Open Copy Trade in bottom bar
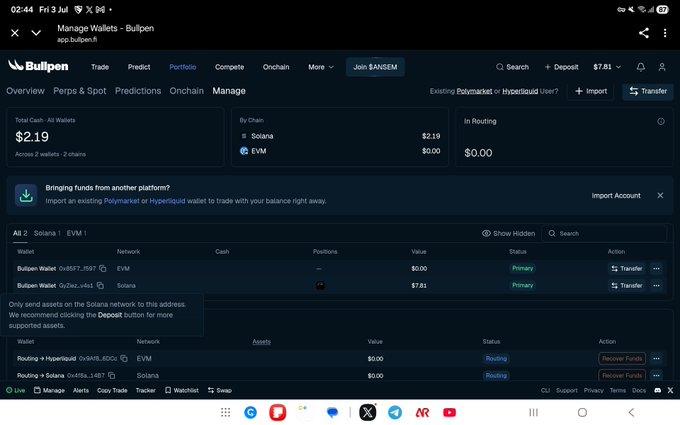Viewport: 680px width, 425px height. pyautogui.click(x=112, y=390)
